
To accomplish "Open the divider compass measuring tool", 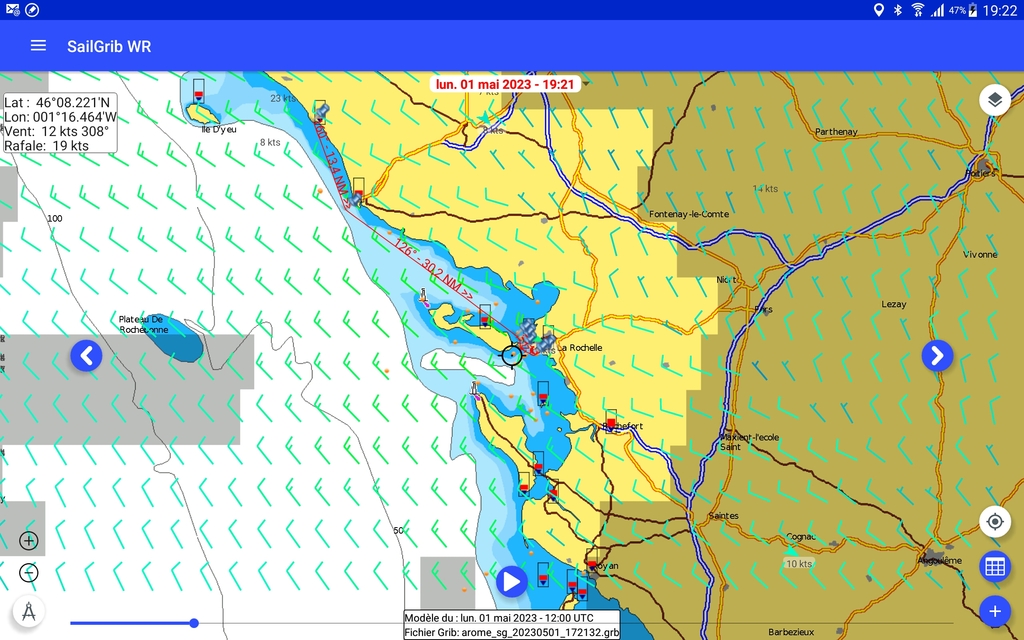I will tap(29, 612).
